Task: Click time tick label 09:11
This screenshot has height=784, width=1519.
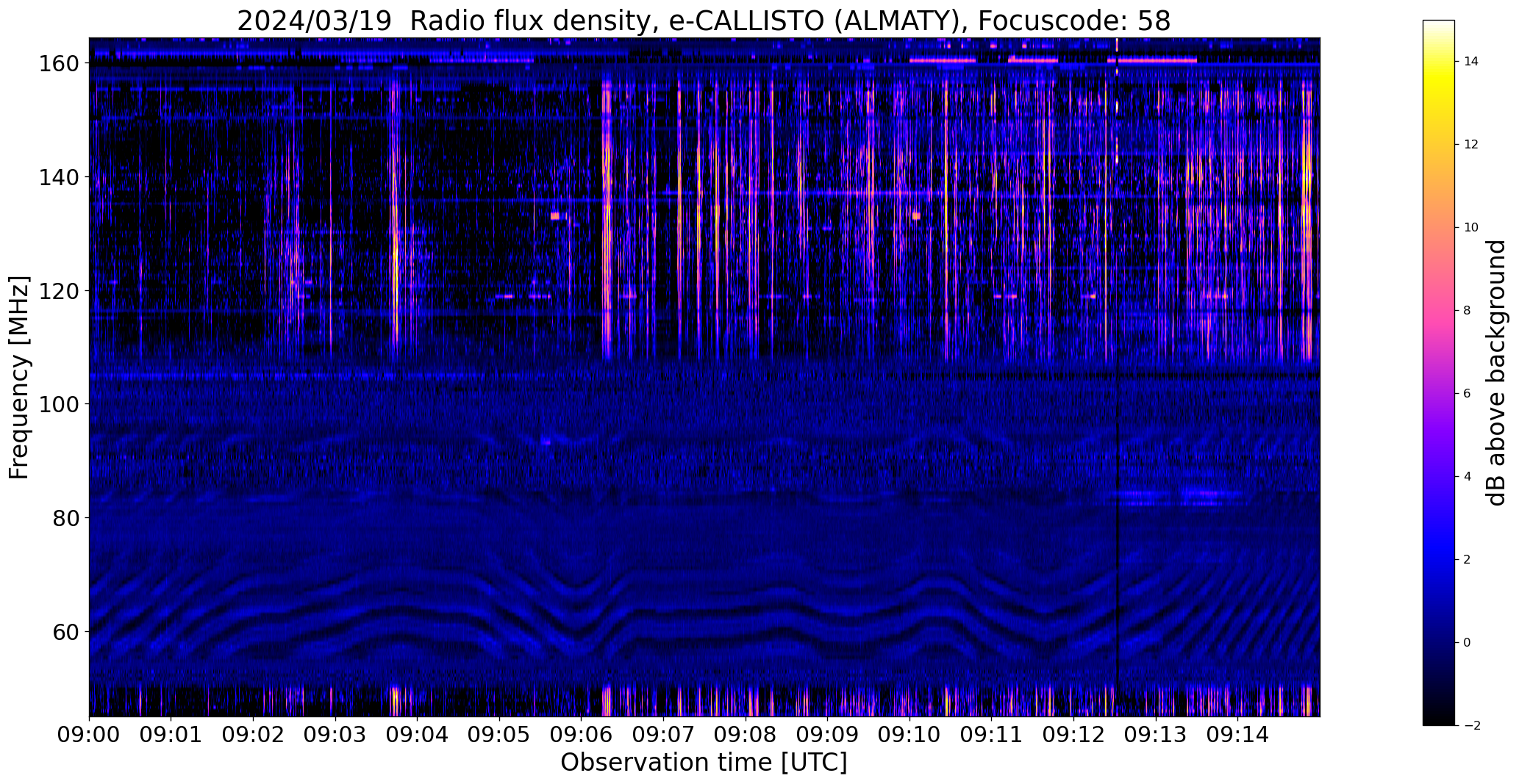Action: pyautogui.click(x=991, y=735)
